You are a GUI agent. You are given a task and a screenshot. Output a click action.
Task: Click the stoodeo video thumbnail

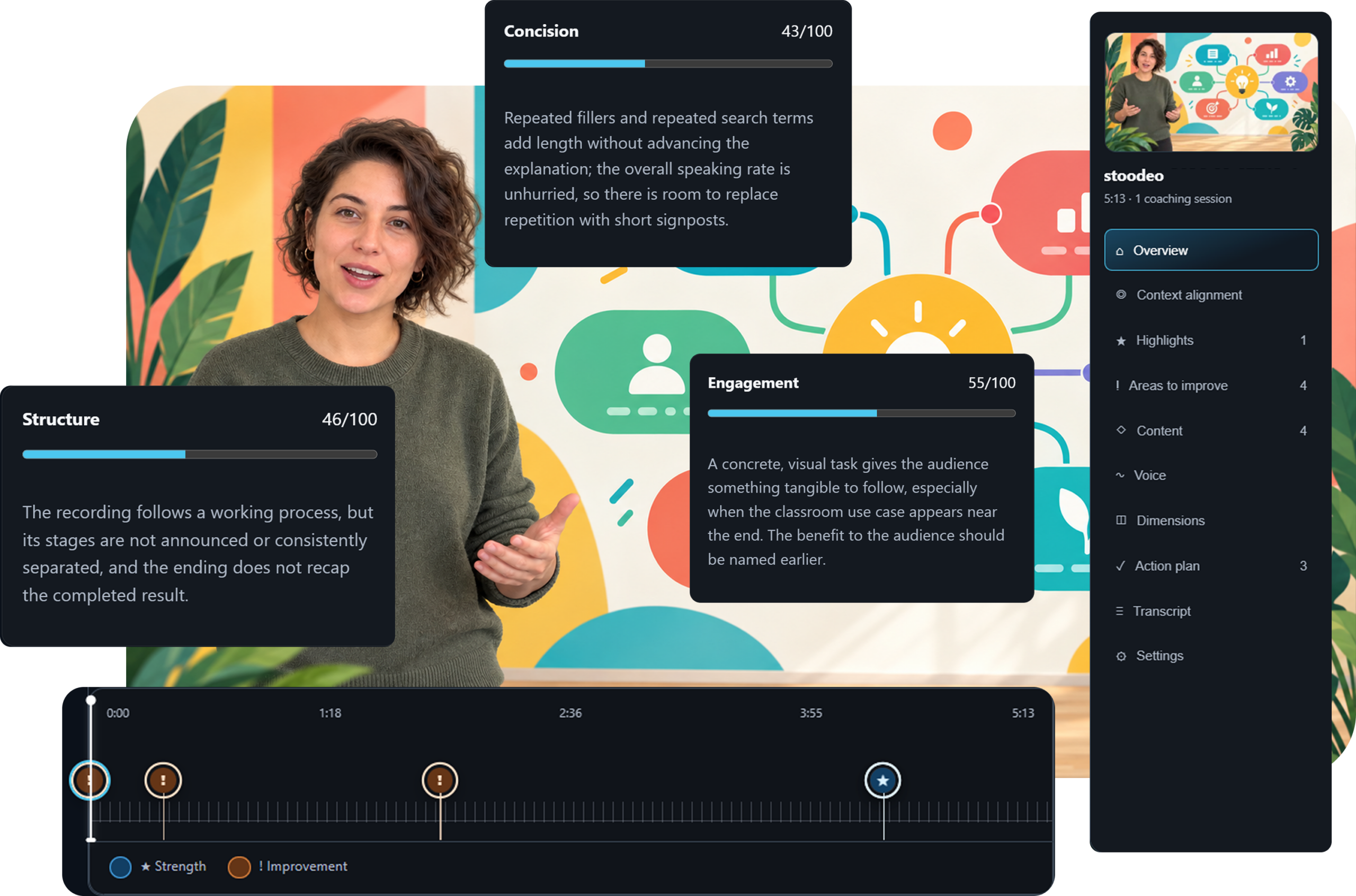(x=1211, y=92)
